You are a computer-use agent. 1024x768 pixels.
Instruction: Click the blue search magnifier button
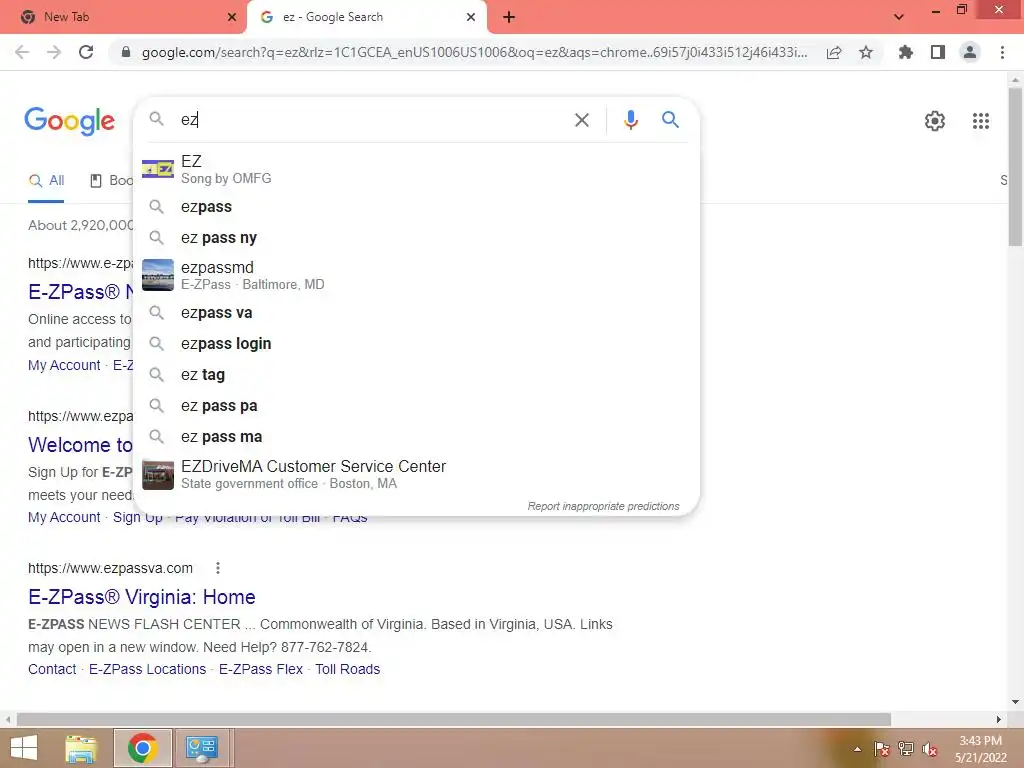670,120
